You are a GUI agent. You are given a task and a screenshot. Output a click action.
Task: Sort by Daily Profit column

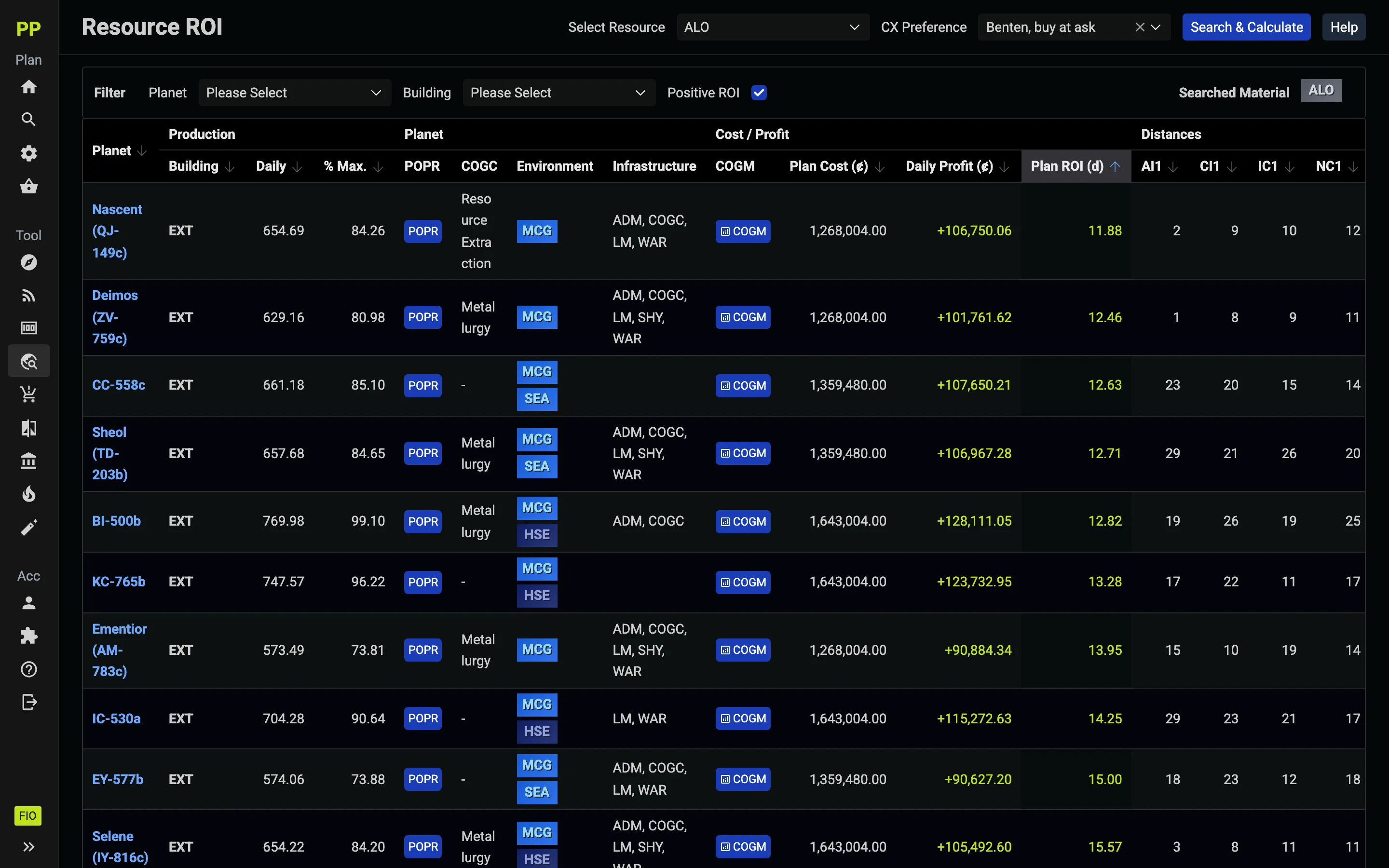1004,166
